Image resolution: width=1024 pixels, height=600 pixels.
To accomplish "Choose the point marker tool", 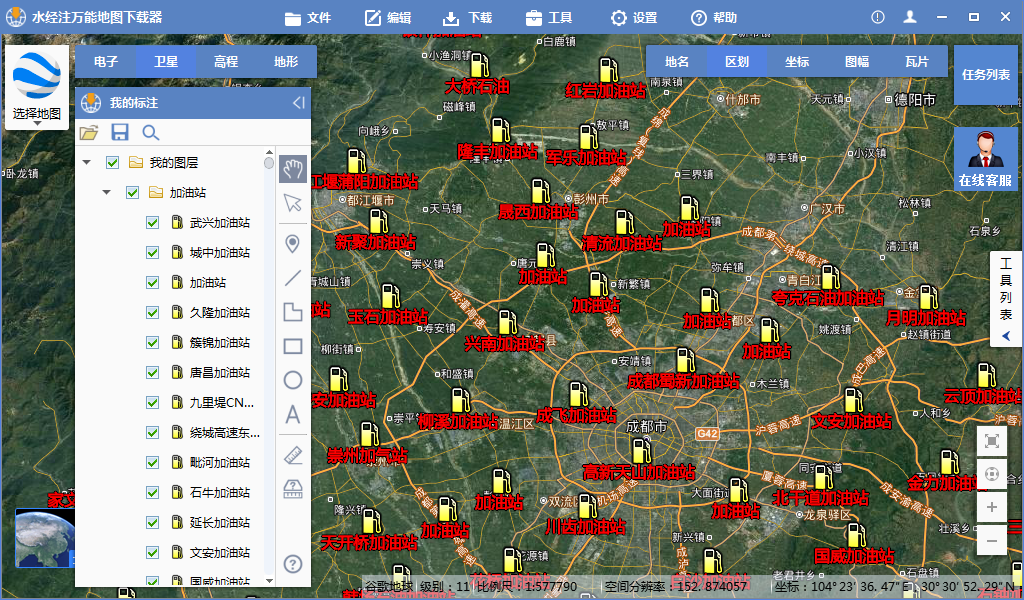I will pos(293,244).
